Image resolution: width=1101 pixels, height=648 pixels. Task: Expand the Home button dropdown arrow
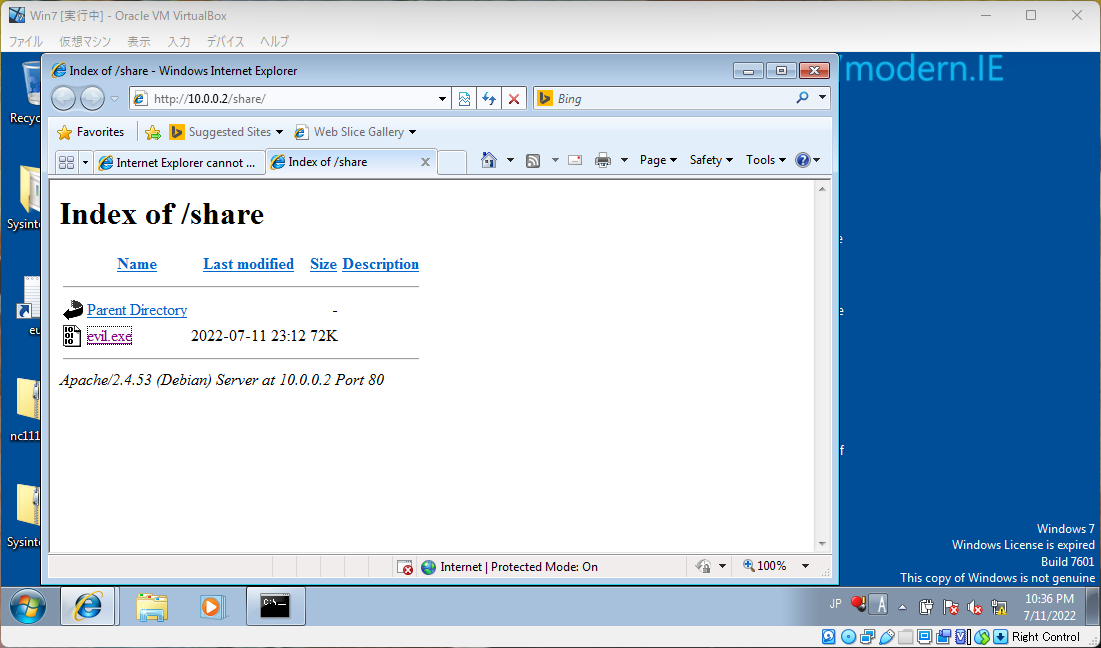[x=510, y=160]
